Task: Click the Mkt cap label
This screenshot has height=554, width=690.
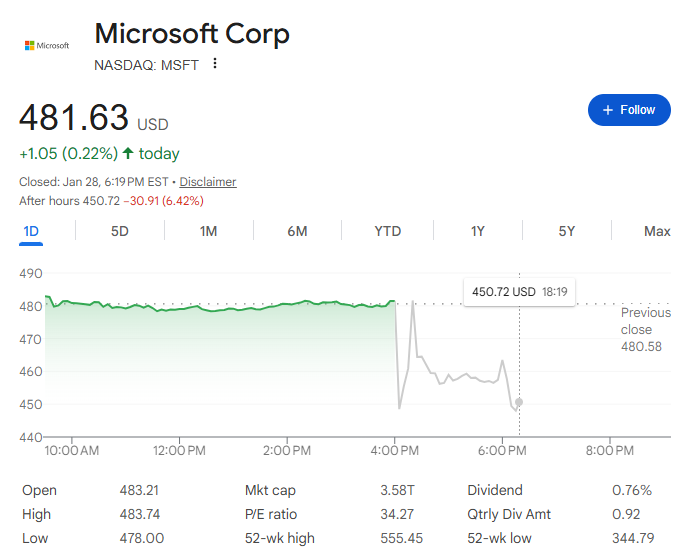Action: tap(270, 490)
